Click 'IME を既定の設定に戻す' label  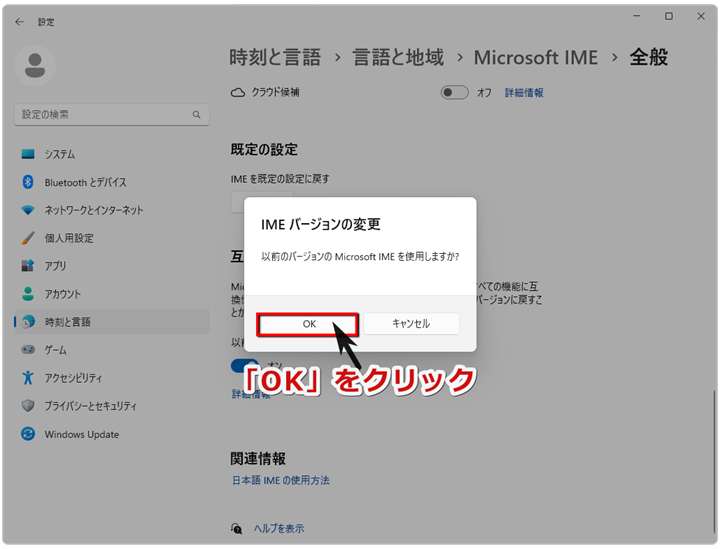(280, 179)
